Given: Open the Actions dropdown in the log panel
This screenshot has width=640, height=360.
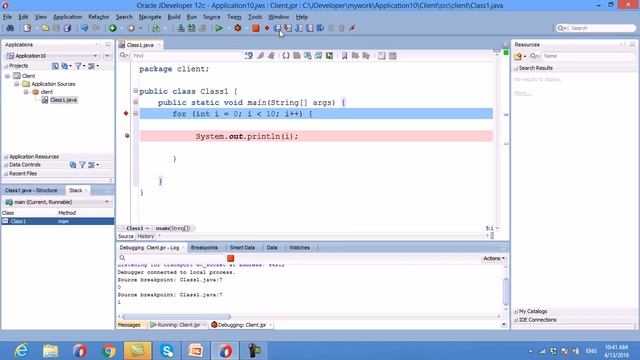Looking at the screenshot, I should (x=494, y=258).
